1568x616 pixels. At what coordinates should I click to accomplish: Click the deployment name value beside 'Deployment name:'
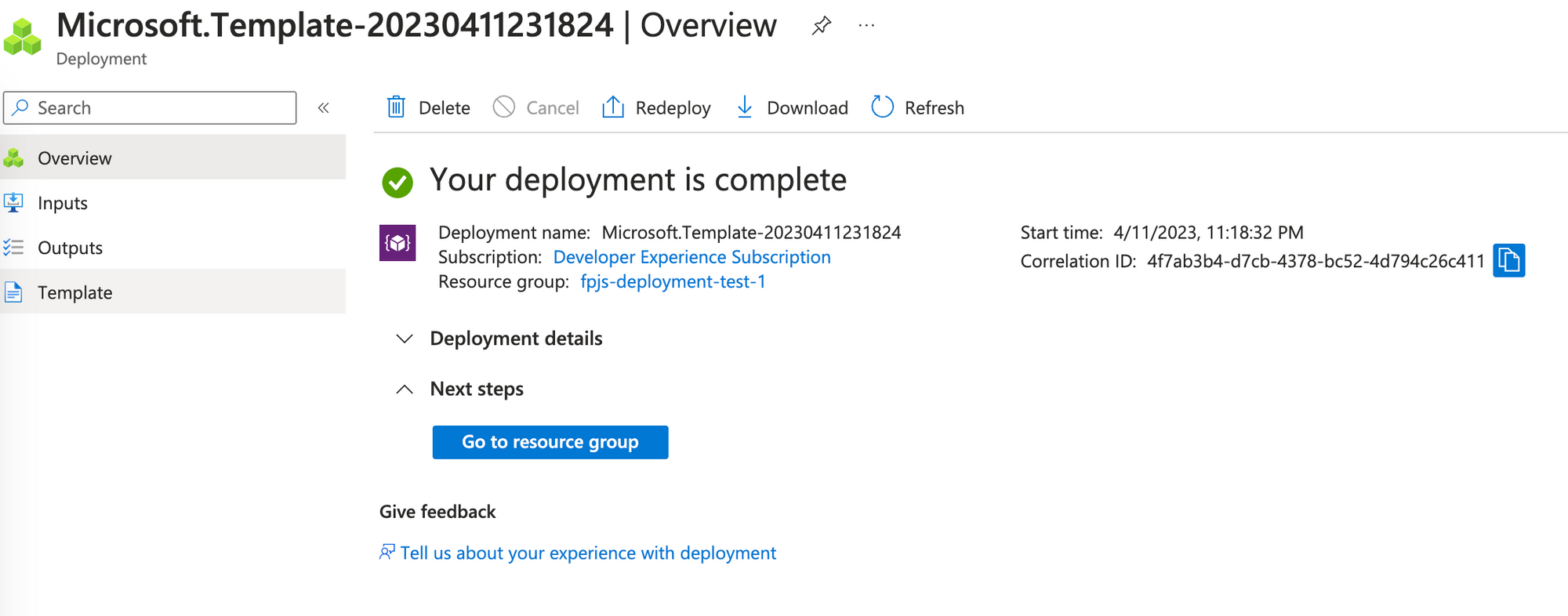tap(752, 233)
